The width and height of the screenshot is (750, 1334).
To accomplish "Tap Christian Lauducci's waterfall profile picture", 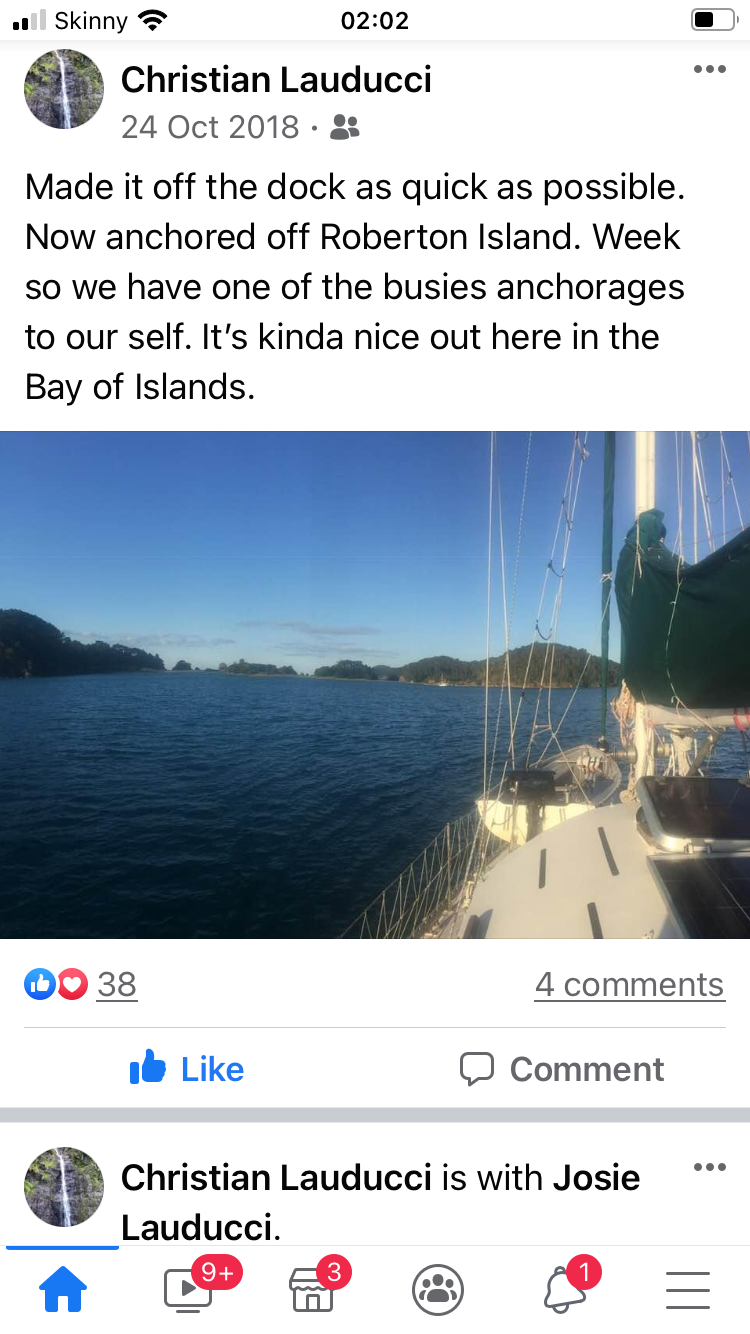I will pos(64,89).
